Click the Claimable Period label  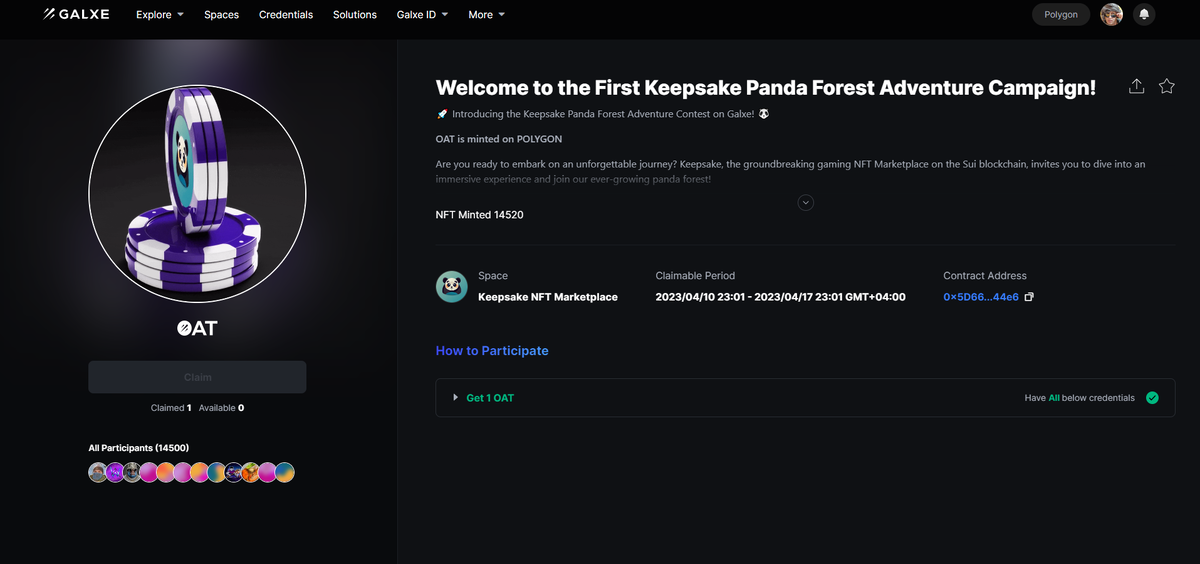(695, 276)
